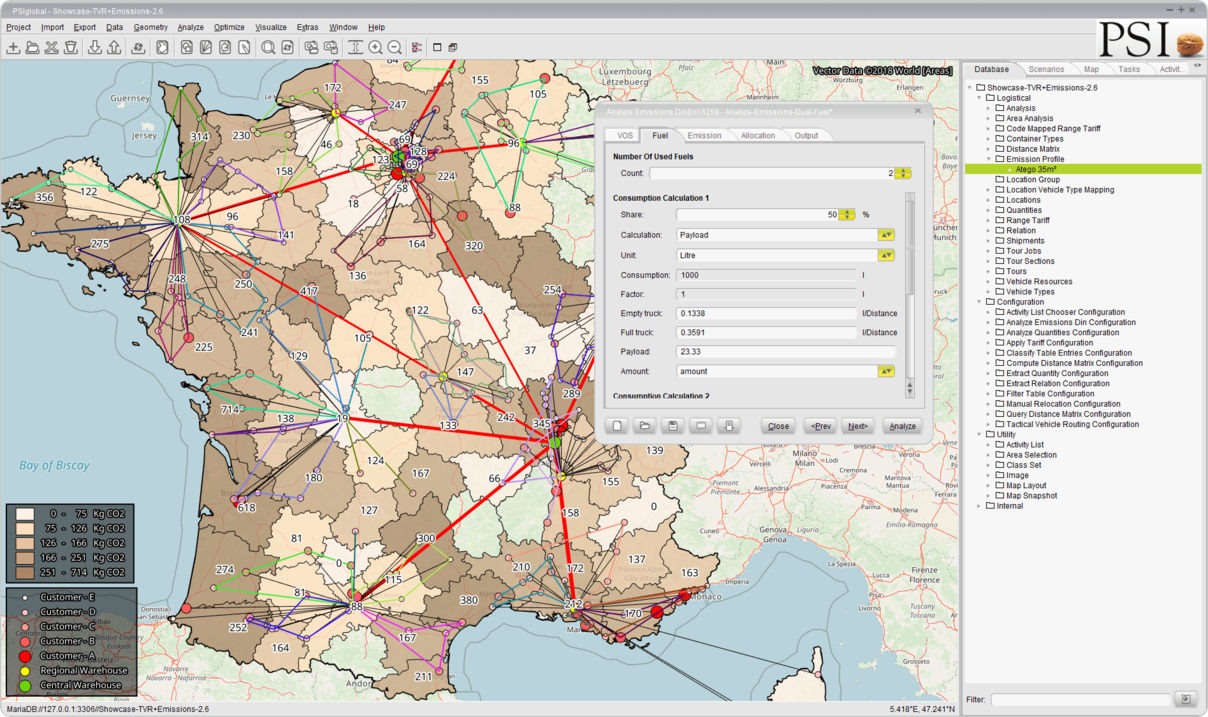The height and width of the screenshot is (717, 1208).
Task: Collapse the Logistical tree folder
Action: [x=979, y=98]
